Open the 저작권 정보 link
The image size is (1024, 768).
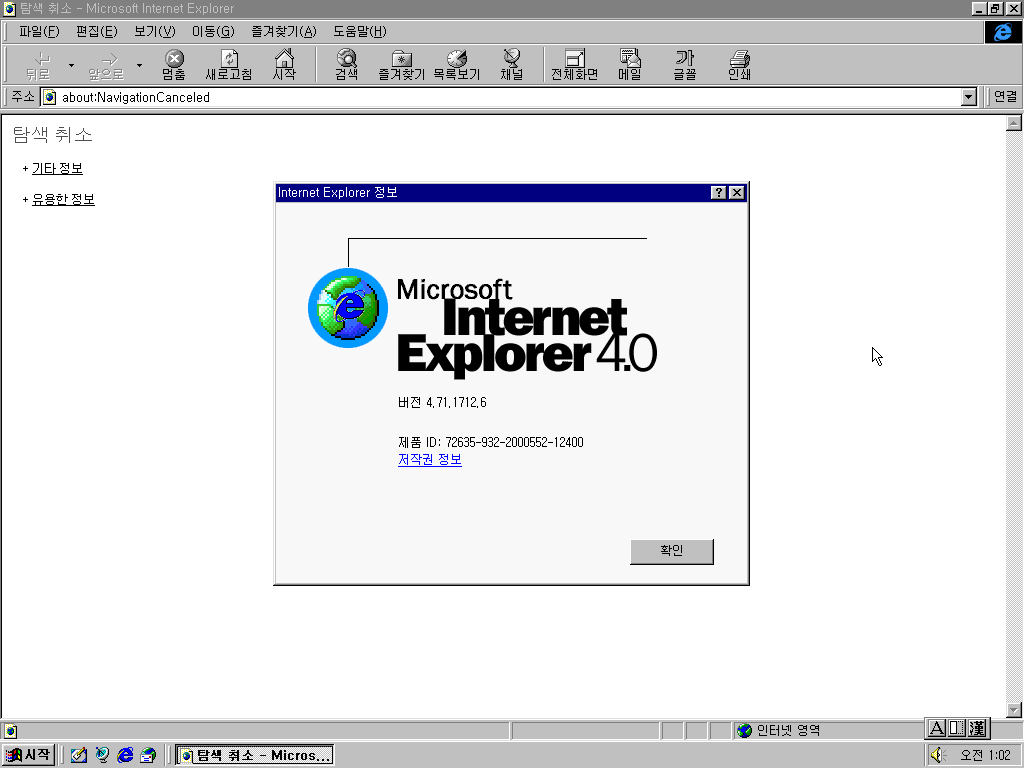(x=430, y=460)
